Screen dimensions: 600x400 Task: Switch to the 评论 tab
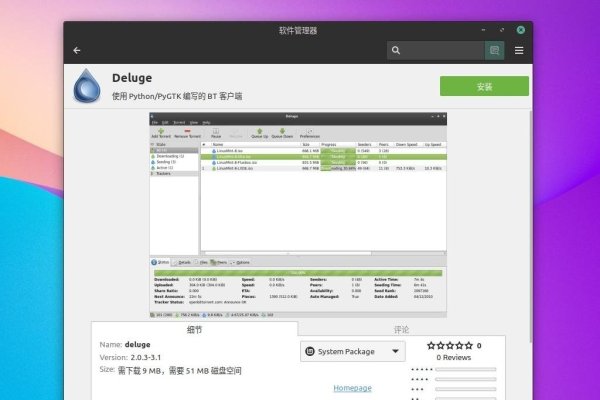(x=401, y=330)
